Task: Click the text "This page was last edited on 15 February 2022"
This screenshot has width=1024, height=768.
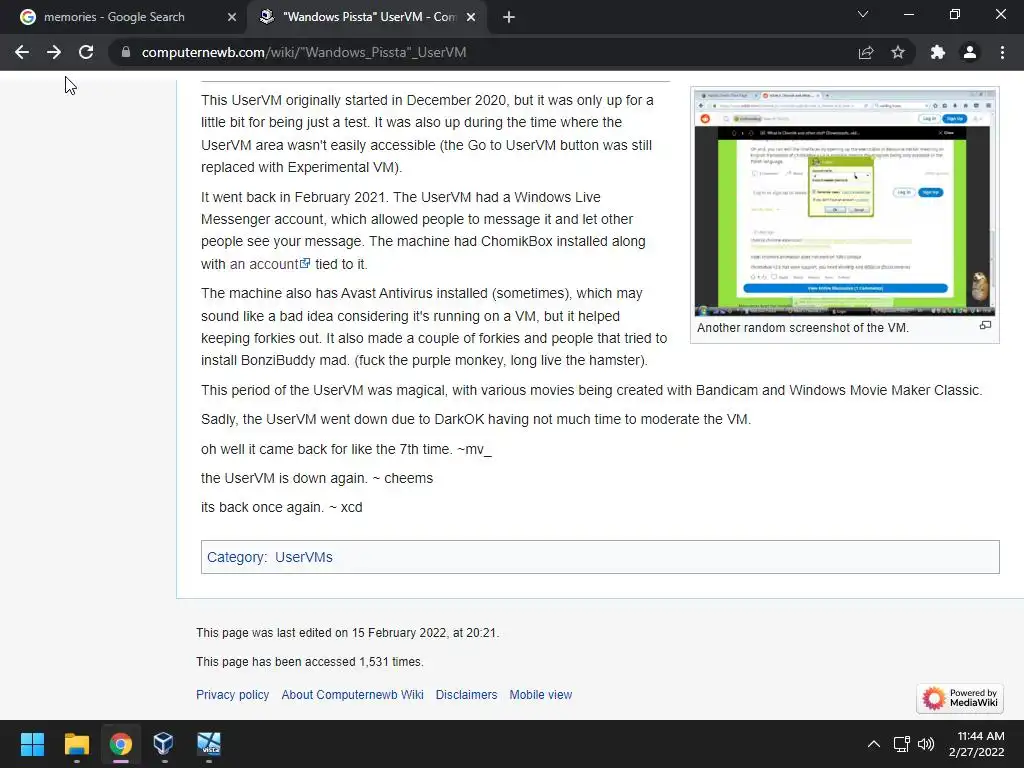Action: click(x=322, y=633)
